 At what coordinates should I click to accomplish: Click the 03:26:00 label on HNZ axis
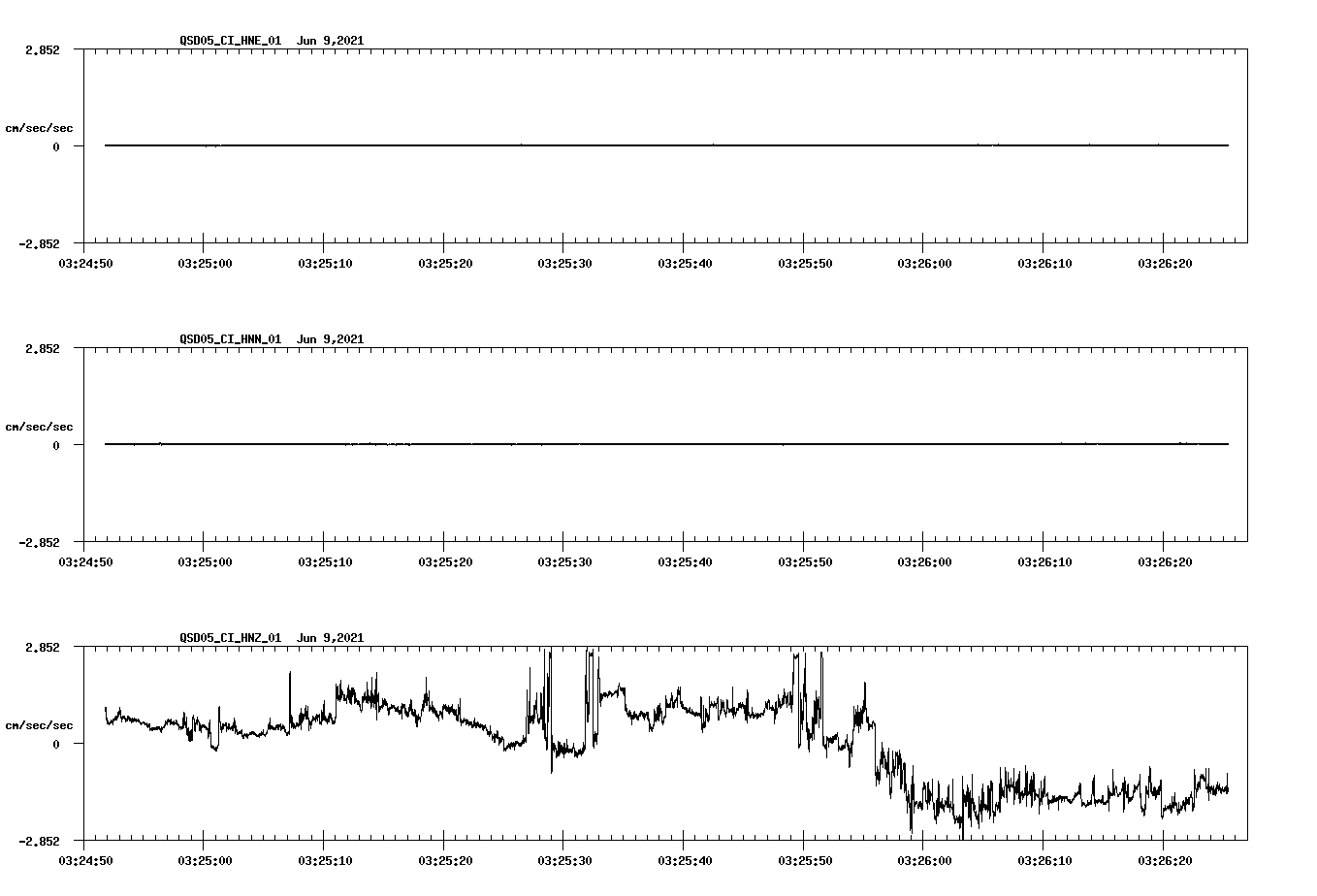coord(923,860)
